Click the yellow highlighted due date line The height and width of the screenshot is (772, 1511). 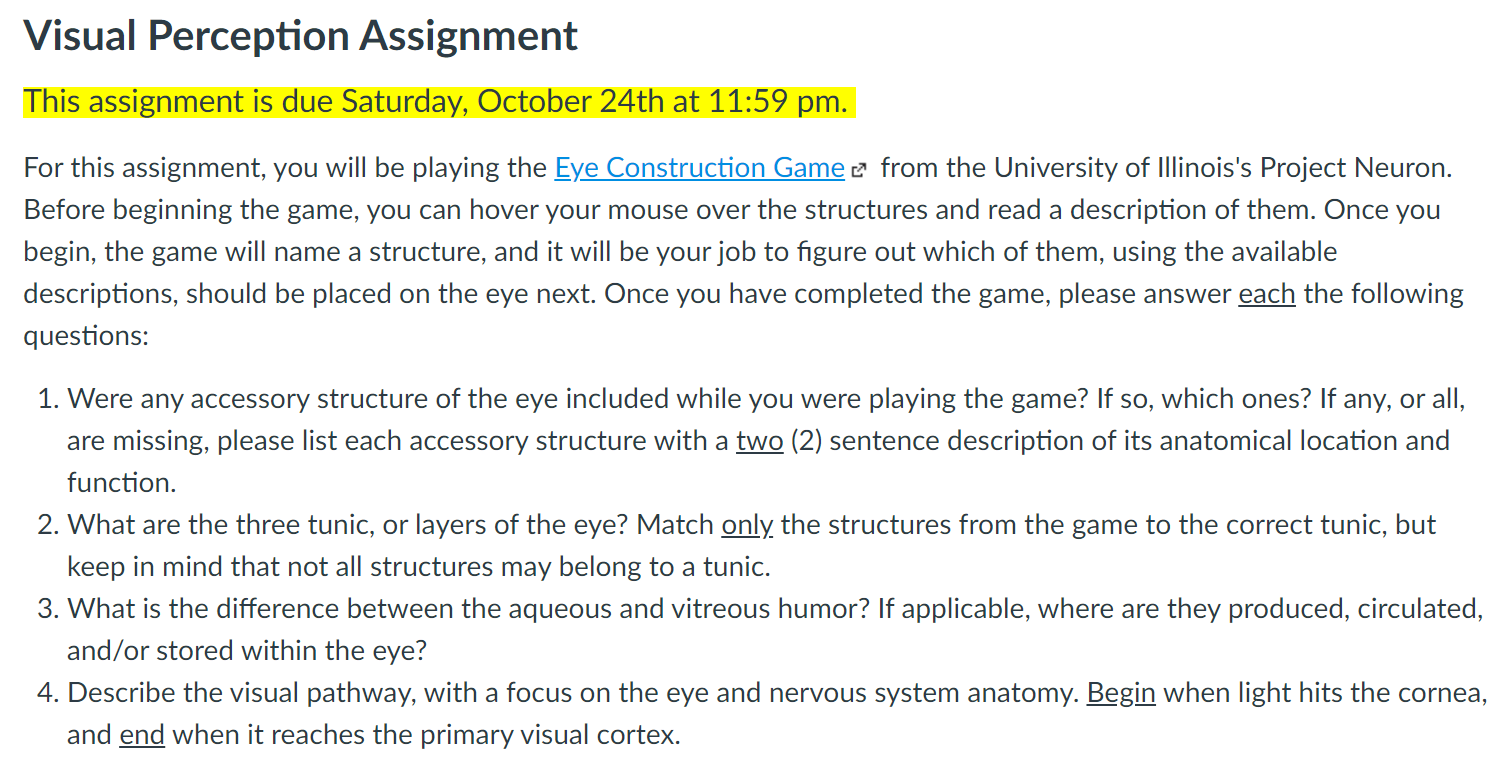click(439, 101)
